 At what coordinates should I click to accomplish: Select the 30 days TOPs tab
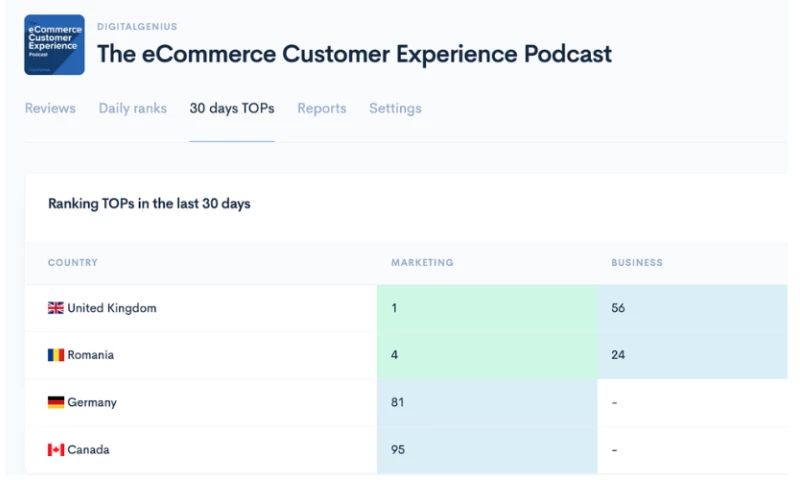(x=232, y=108)
